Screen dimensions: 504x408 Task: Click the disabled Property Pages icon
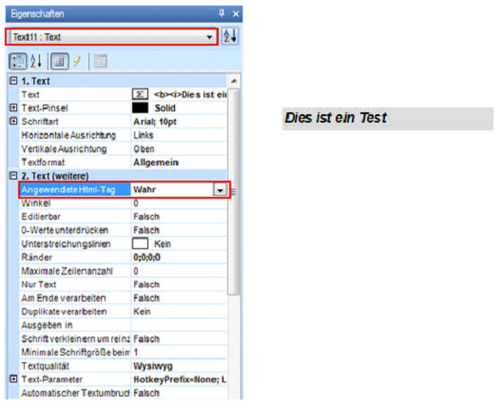click(x=100, y=61)
